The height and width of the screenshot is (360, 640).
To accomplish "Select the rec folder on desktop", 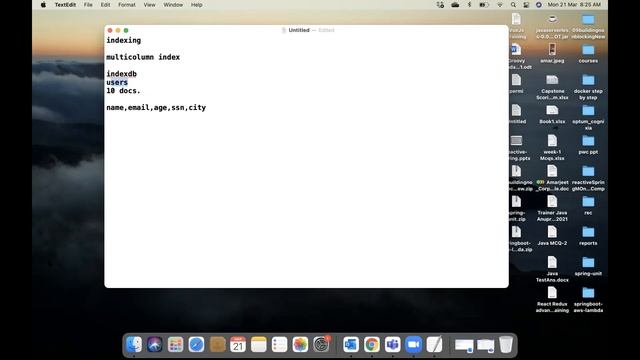I will click(x=588, y=205).
